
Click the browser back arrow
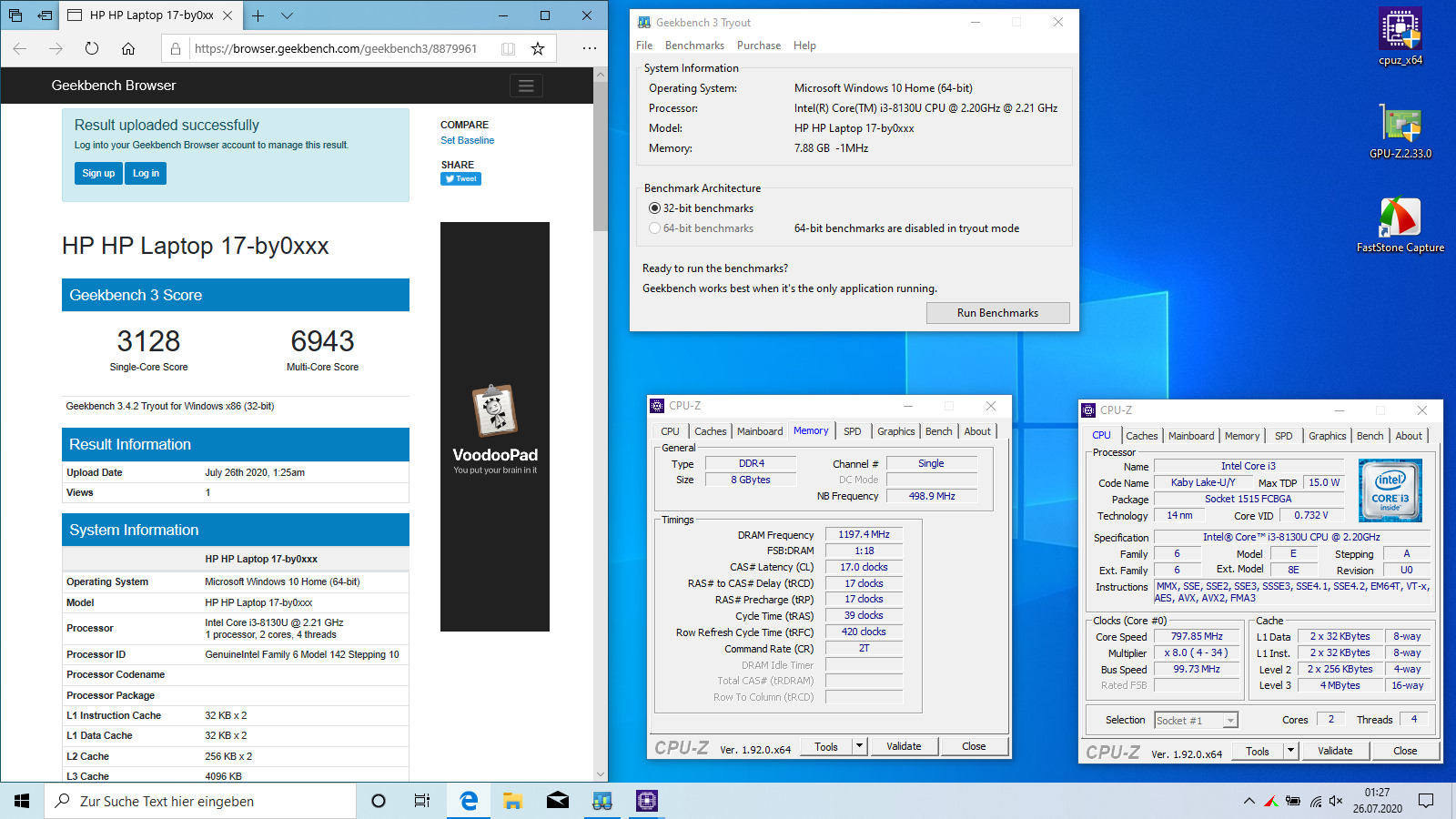[x=20, y=48]
